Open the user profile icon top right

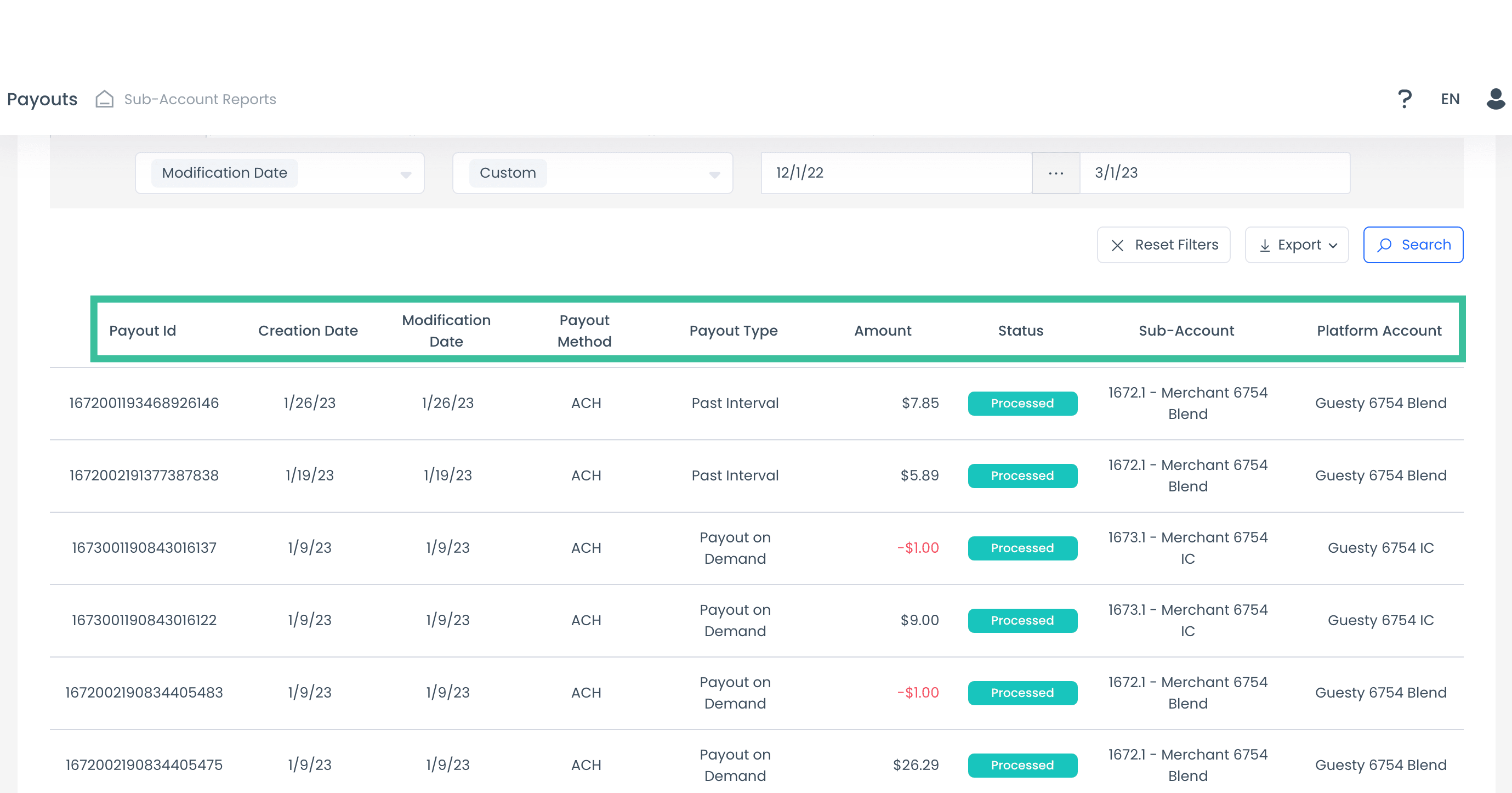(x=1494, y=99)
